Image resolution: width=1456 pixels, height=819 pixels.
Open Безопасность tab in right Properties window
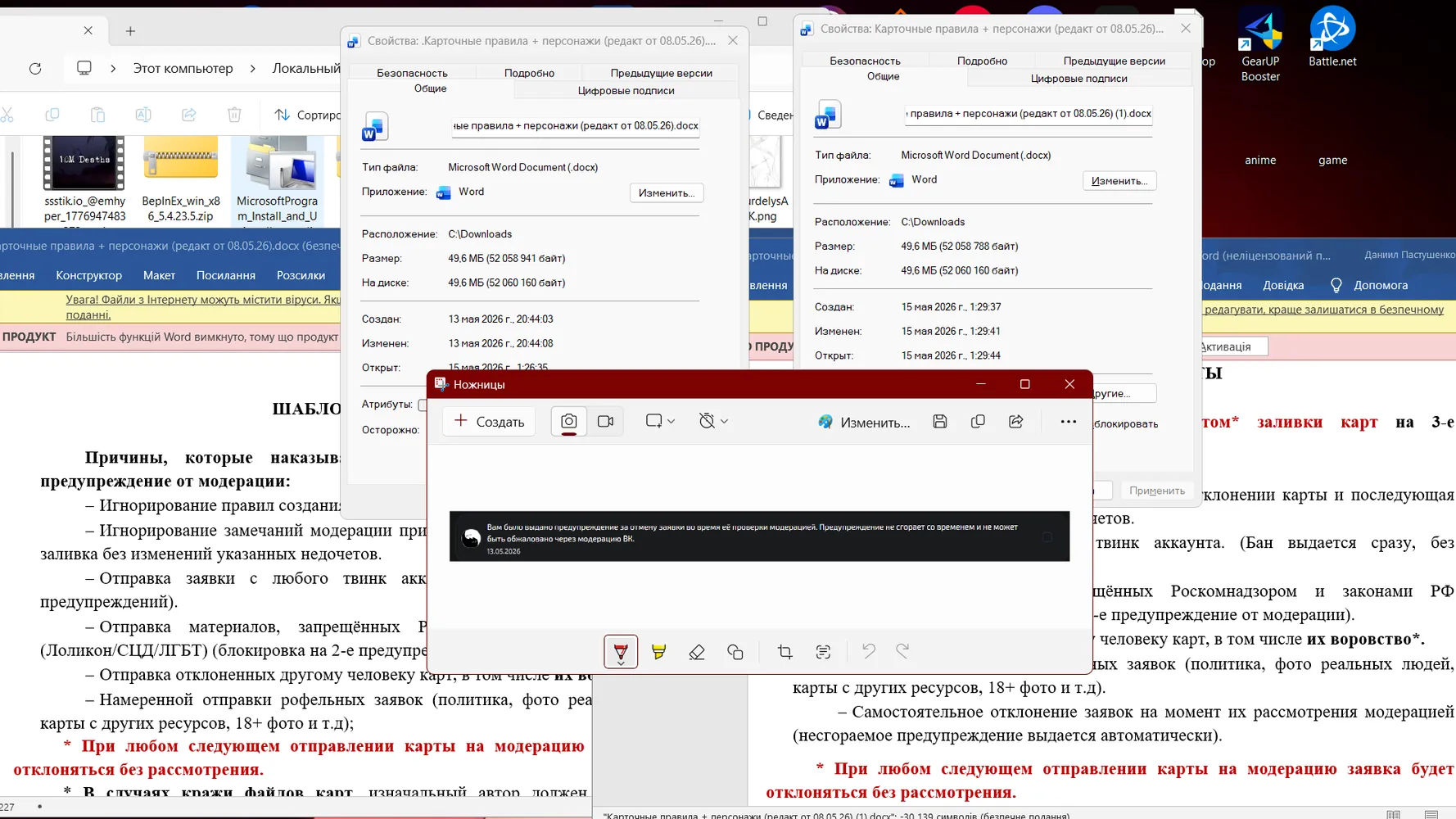coord(865,61)
